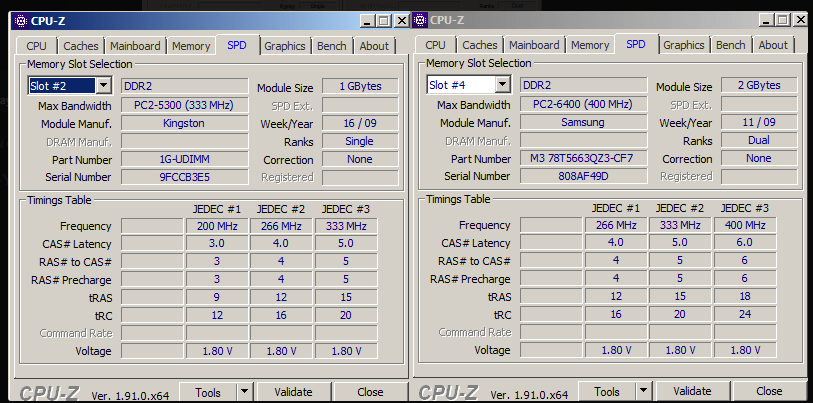
Task: Open the Slot #4 memory slot dropdown
Action: coord(503,85)
